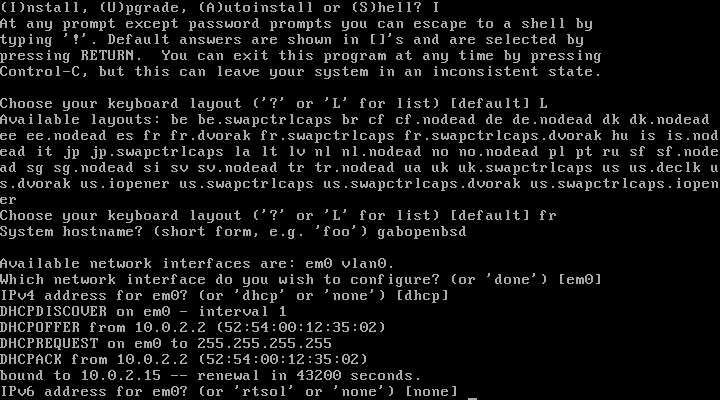Click the '255.255.255.255' broadcast address
Image resolution: width=720 pixels, height=400 pixels.
tap(264, 344)
